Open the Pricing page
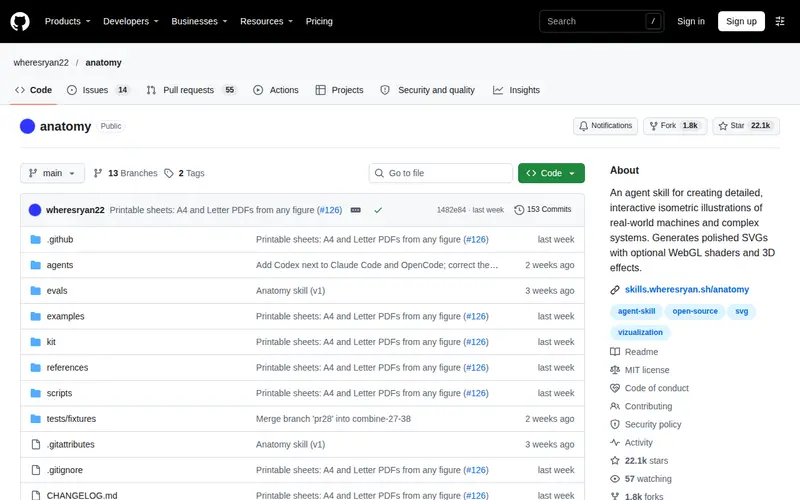Viewport: 800px width, 500px height. coord(319,21)
